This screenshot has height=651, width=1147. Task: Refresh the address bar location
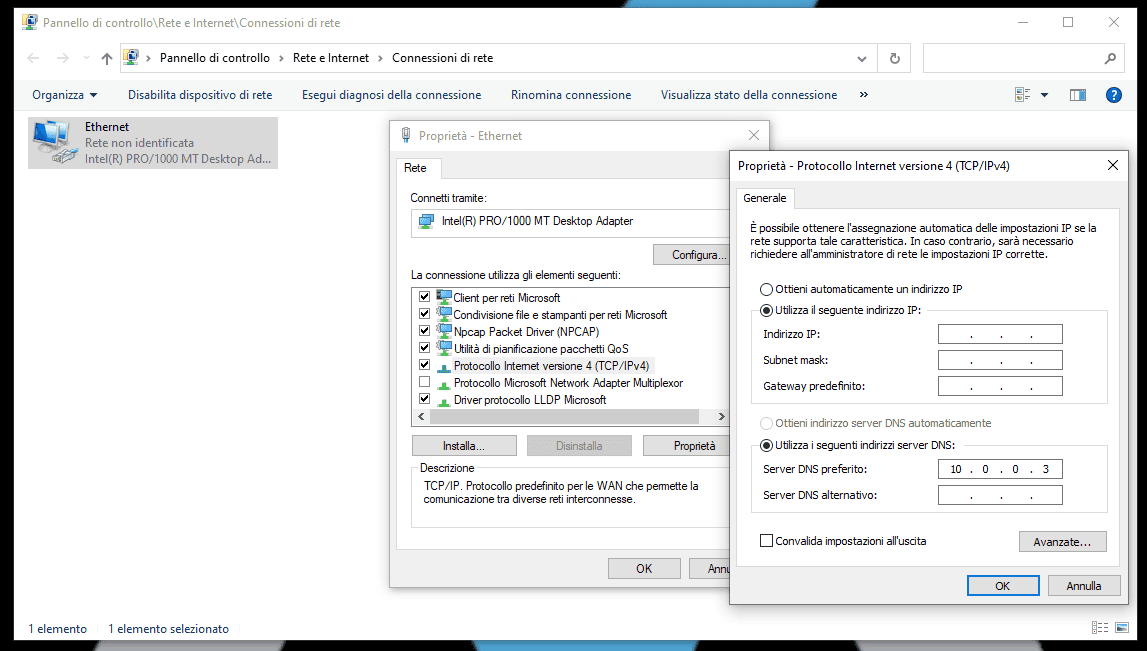coord(894,58)
